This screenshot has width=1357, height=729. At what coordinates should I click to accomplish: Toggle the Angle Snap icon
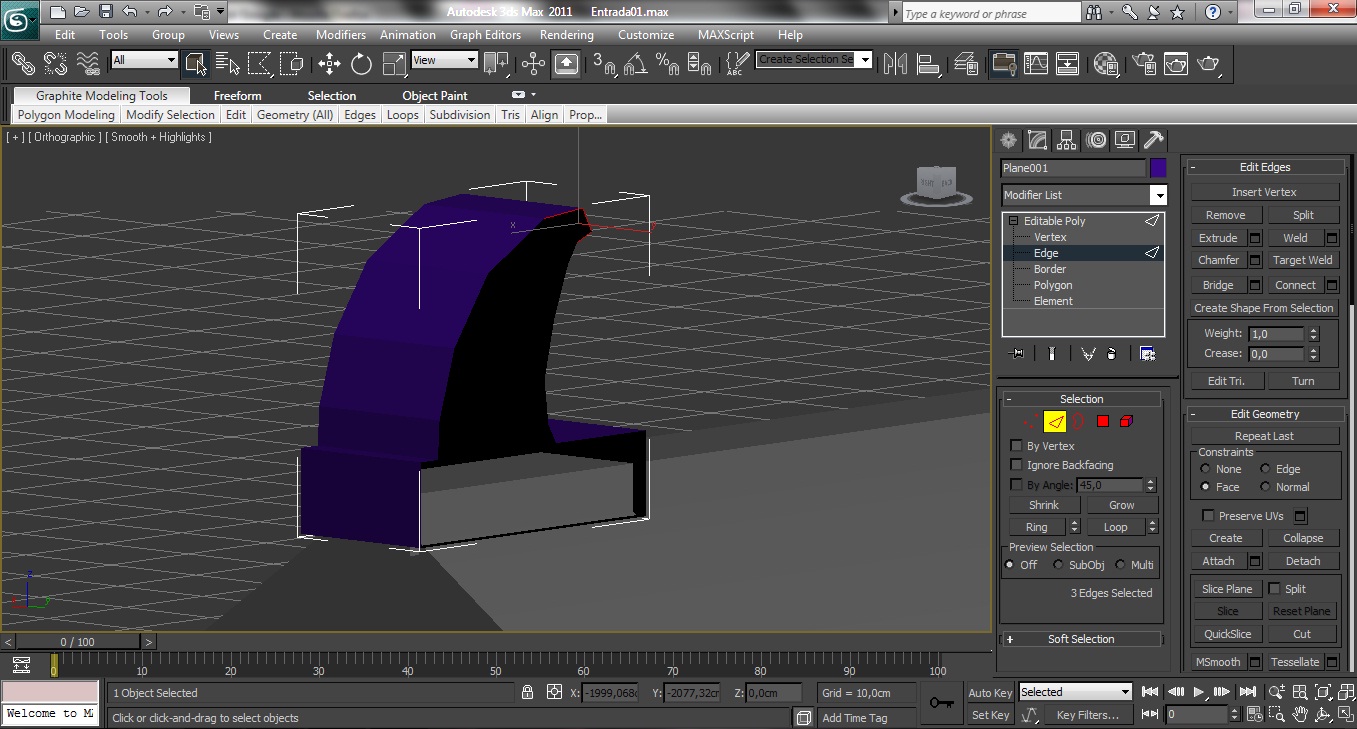click(x=635, y=64)
